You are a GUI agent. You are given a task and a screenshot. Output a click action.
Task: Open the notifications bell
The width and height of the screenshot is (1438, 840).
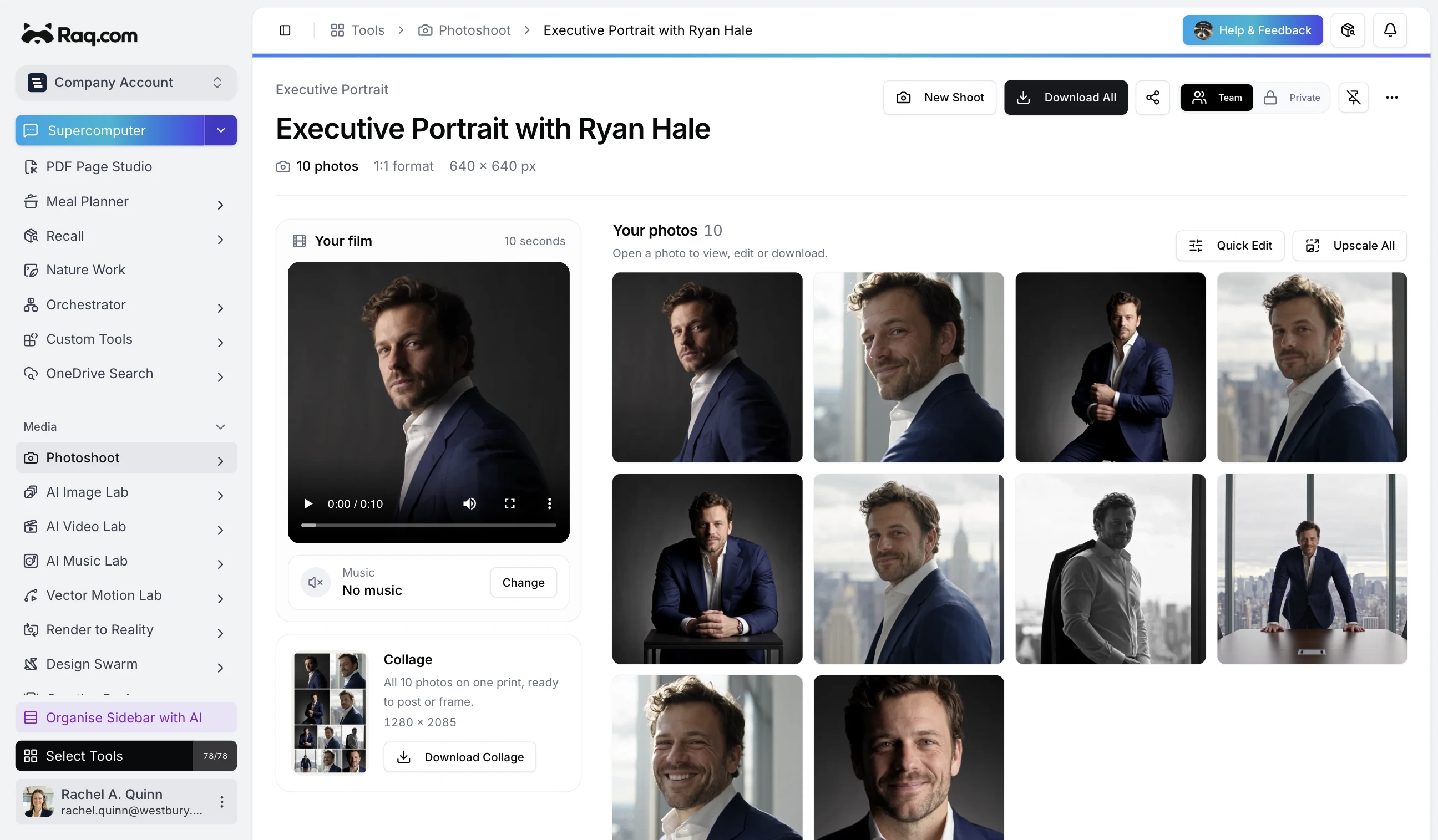1390,30
